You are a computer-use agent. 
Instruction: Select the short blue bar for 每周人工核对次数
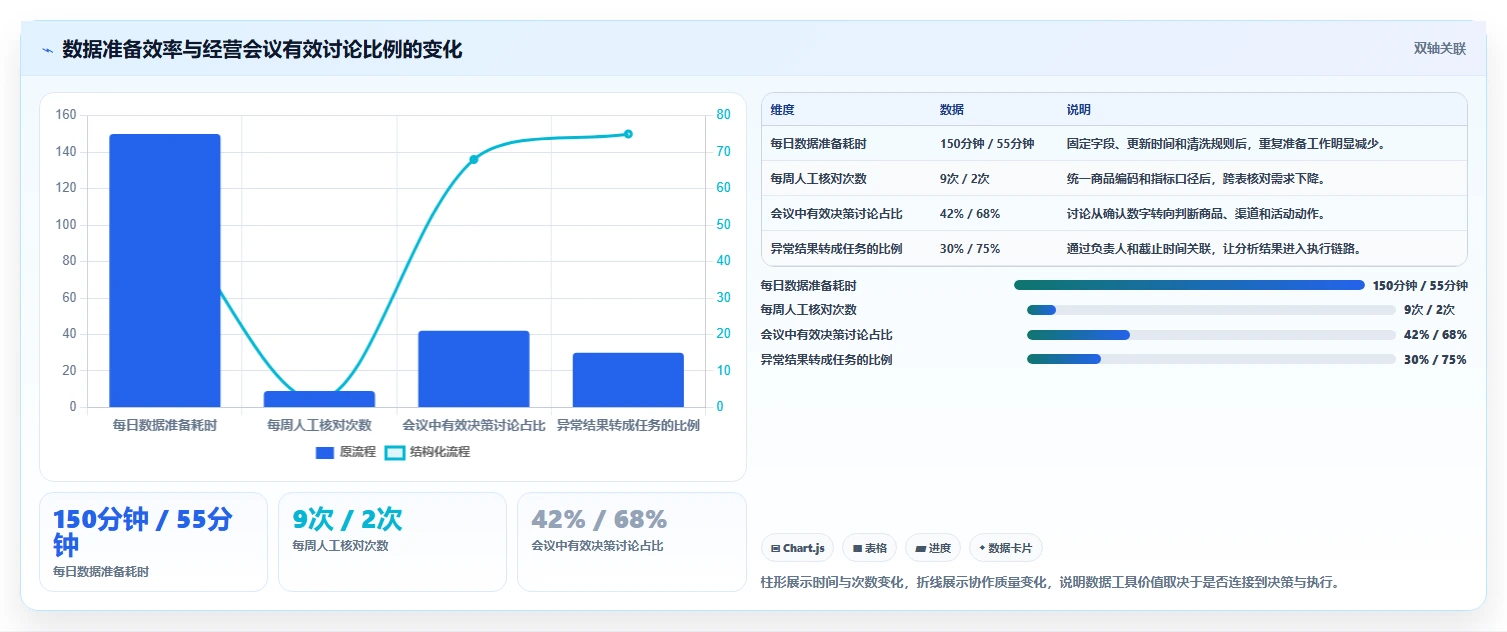tap(319, 399)
